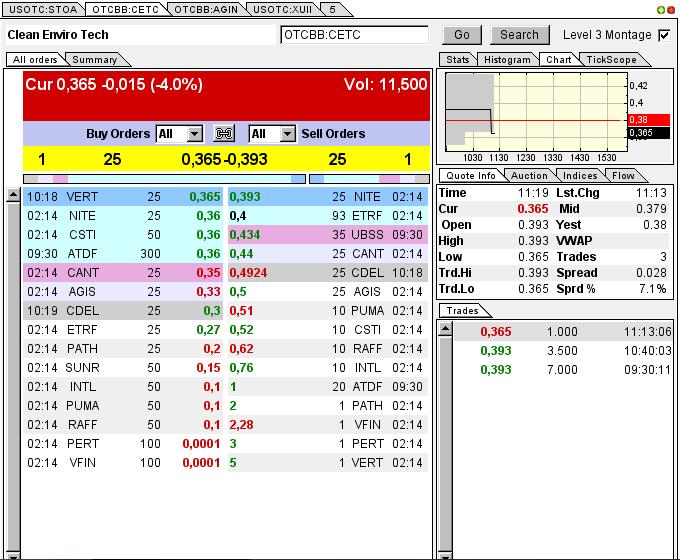Open the tab labeled 5
Viewport: 680px width, 560px height.
tap(333, 10)
